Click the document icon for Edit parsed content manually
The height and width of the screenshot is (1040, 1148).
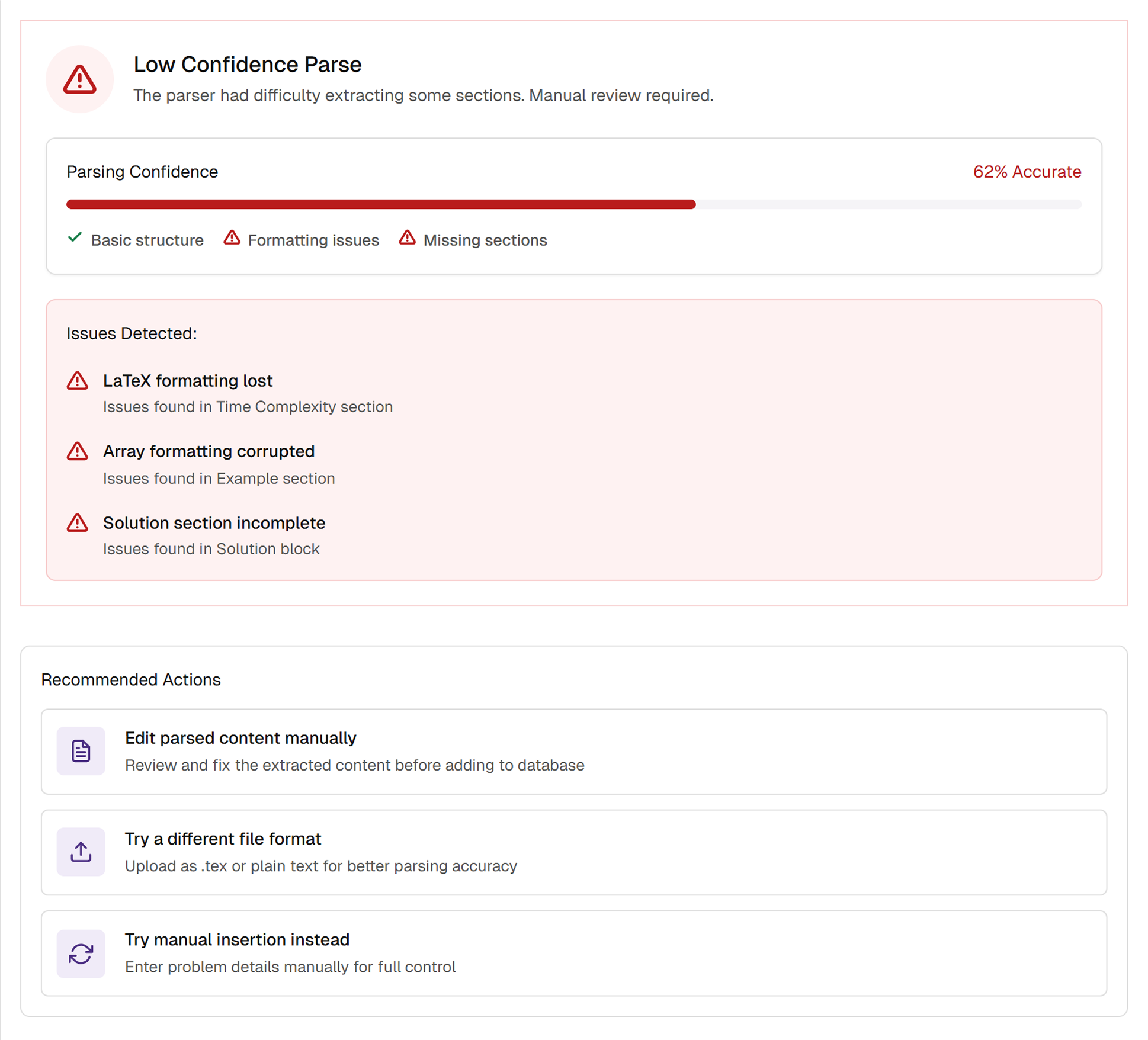coord(81,751)
